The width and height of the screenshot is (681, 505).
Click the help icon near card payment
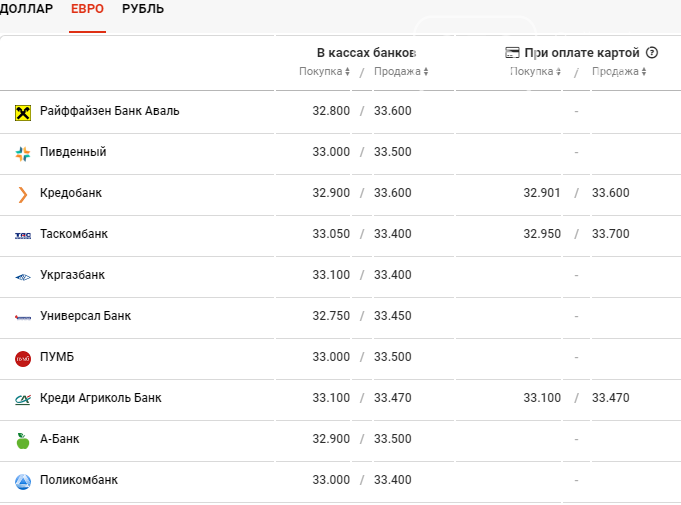click(652, 53)
